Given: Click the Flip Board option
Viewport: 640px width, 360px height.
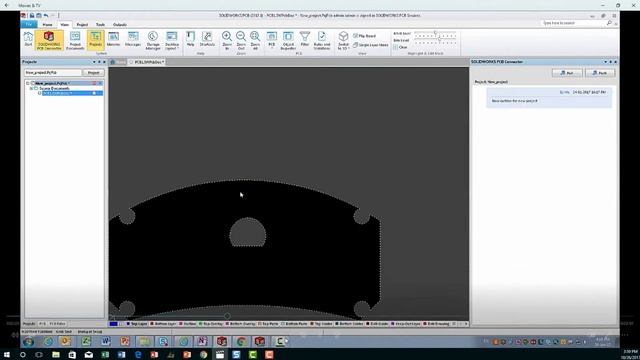Looking at the screenshot, I should click(364, 36).
